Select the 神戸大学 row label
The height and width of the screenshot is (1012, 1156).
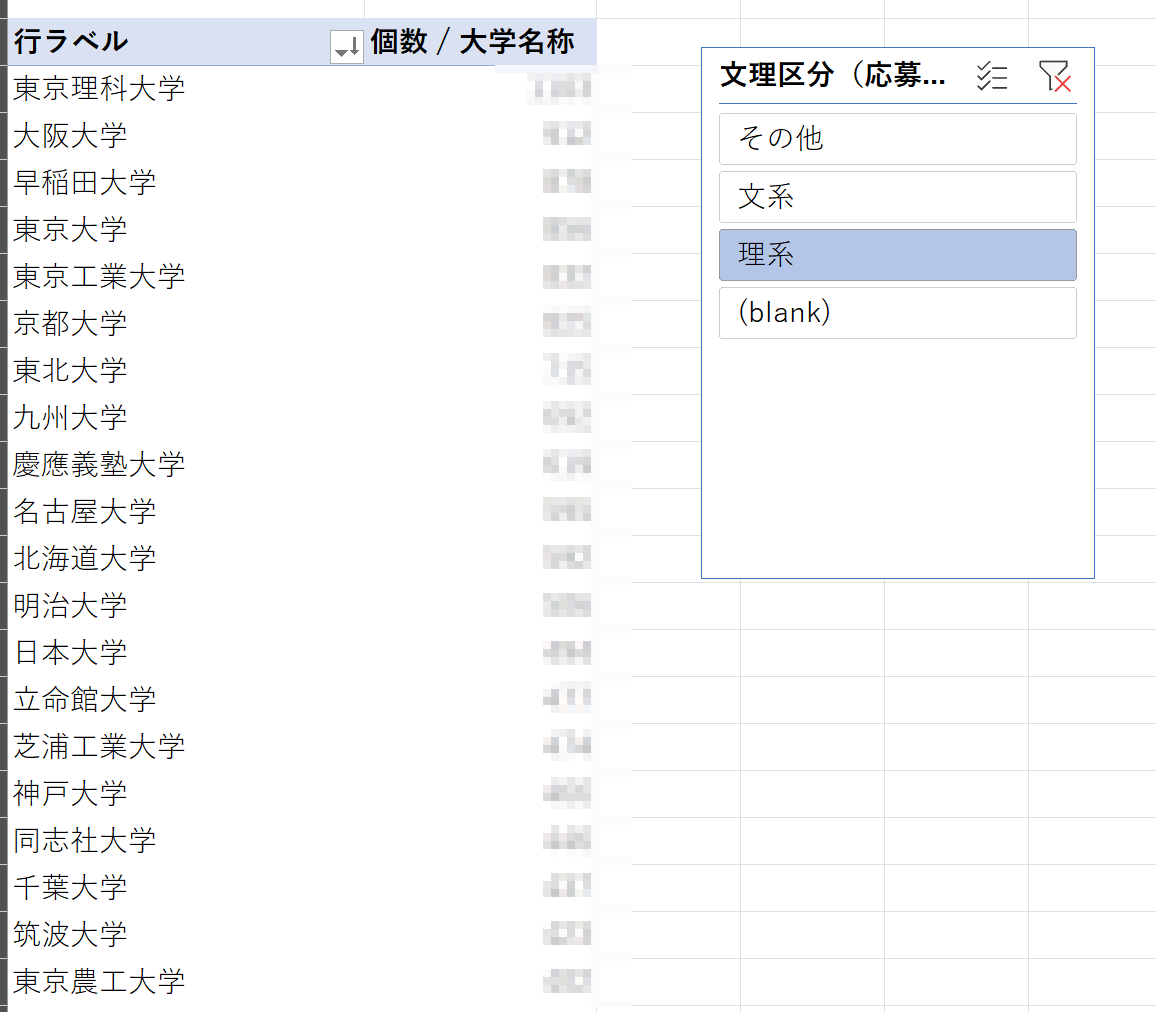coord(70,794)
